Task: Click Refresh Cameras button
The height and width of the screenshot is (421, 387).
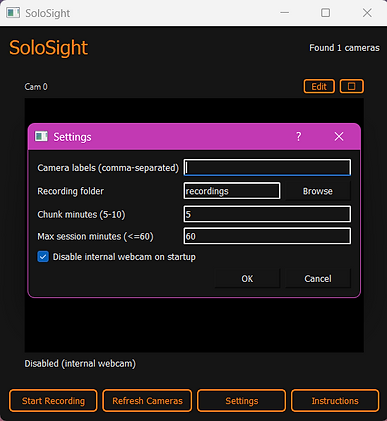Action: [147, 401]
